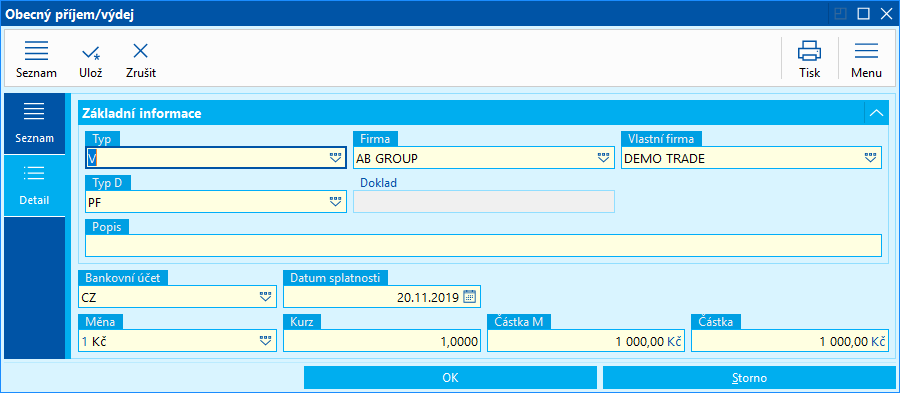Confirm the form with OK
The width and height of the screenshot is (900, 393).
[x=451, y=378]
